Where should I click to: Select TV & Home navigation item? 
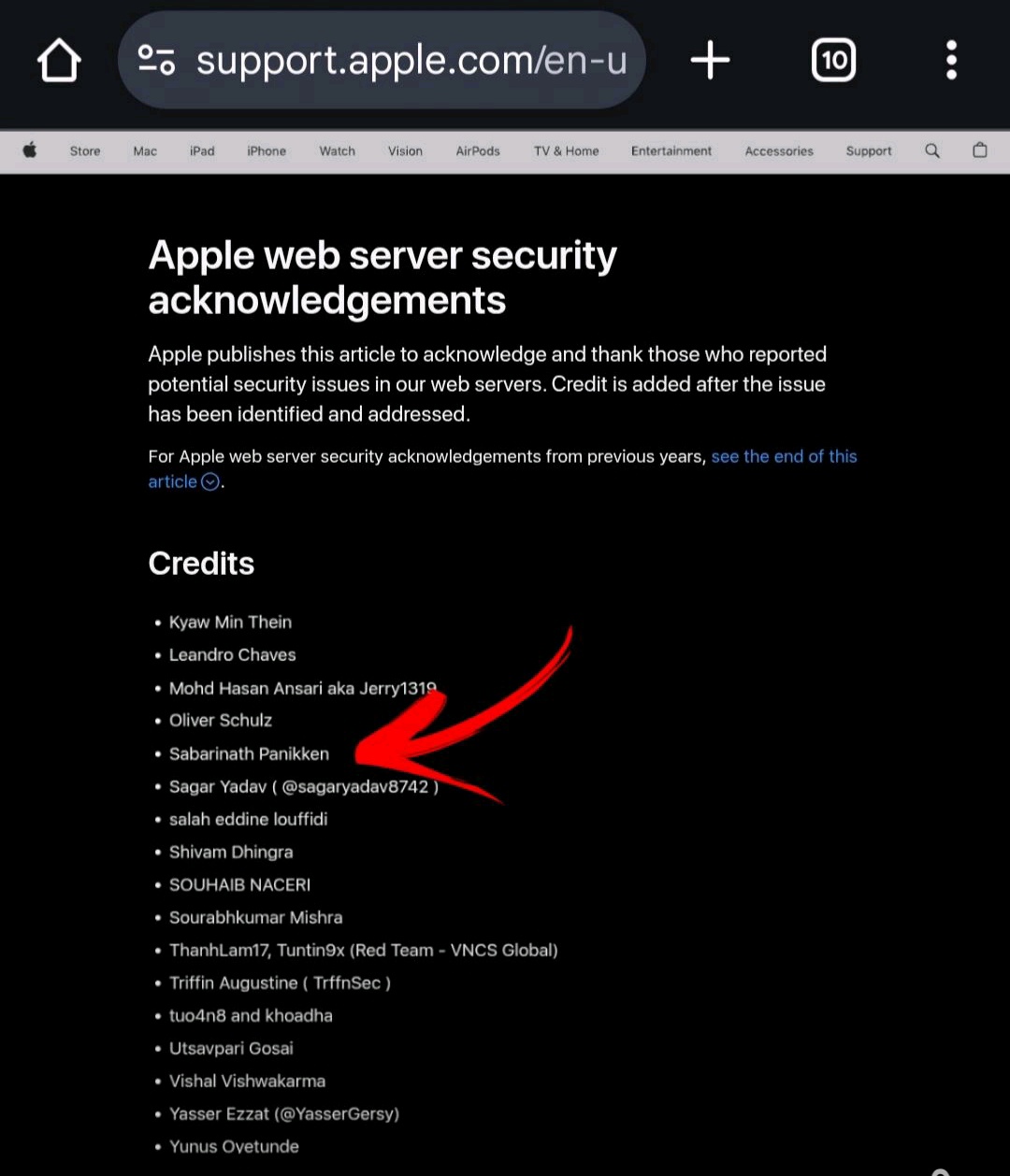pos(566,151)
